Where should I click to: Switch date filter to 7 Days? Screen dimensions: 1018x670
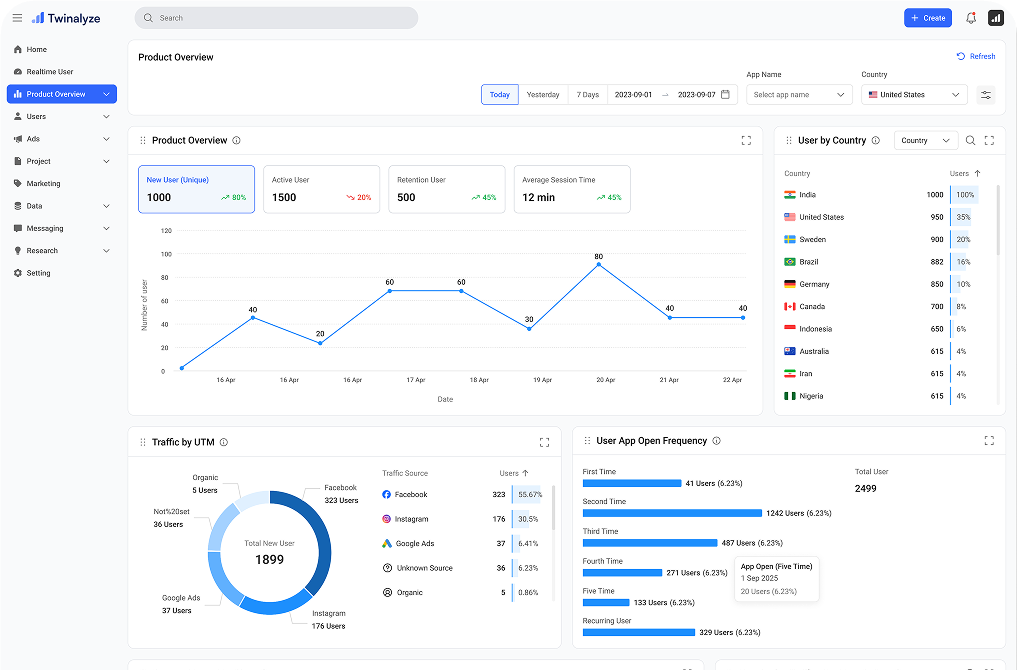point(588,95)
